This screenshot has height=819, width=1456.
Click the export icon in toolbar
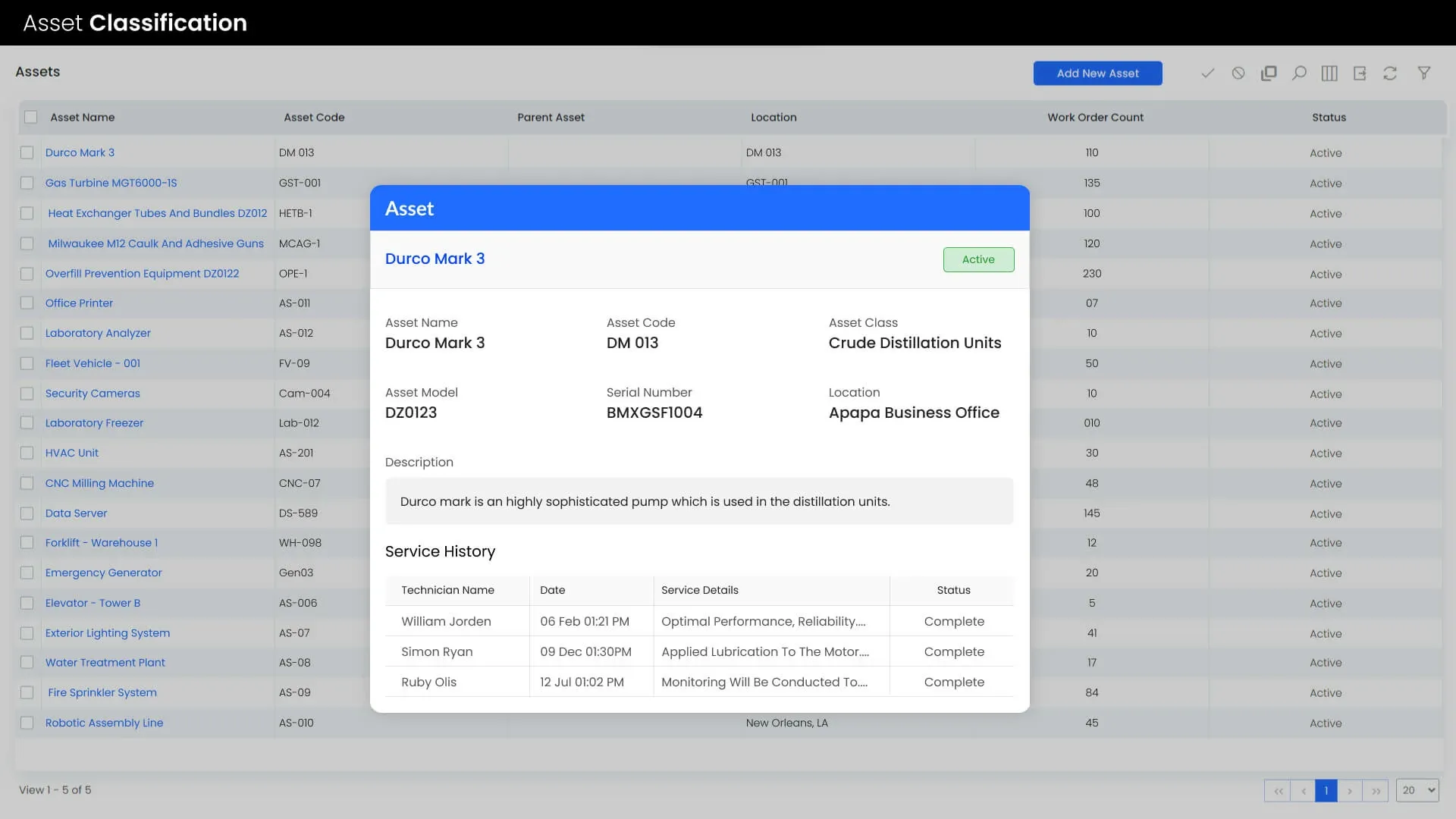[x=1360, y=73]
